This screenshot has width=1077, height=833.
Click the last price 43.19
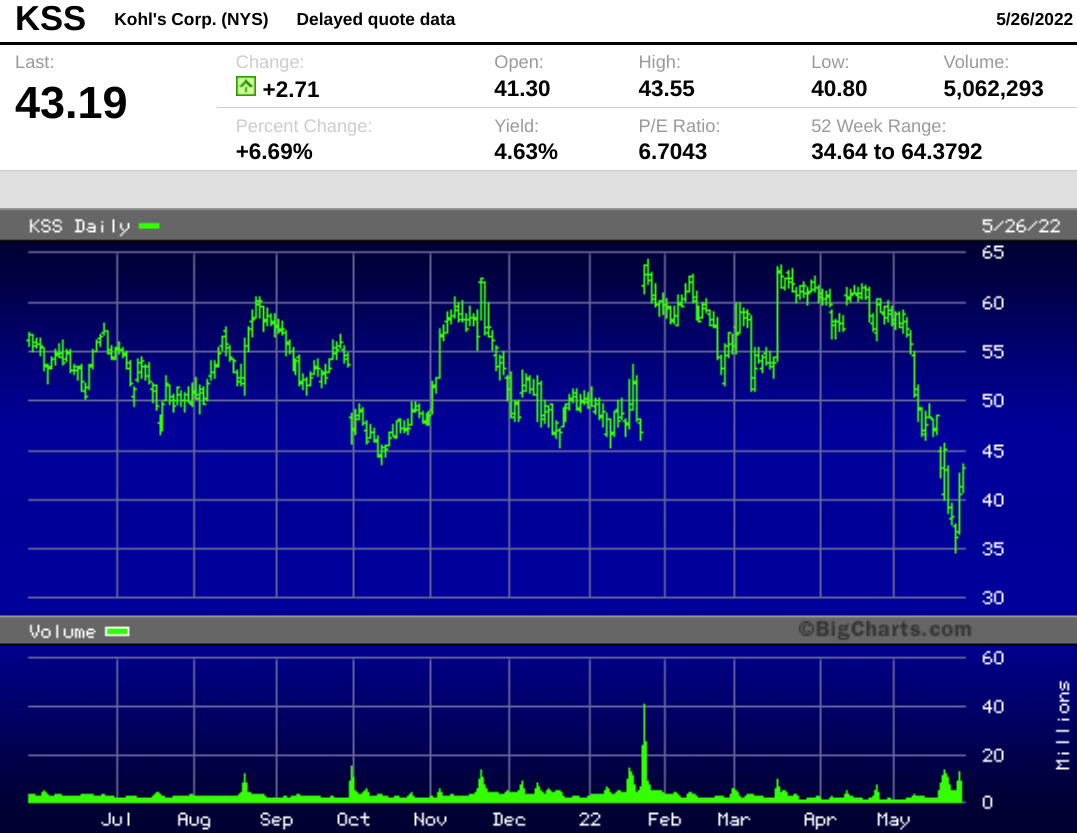(71, 103)
